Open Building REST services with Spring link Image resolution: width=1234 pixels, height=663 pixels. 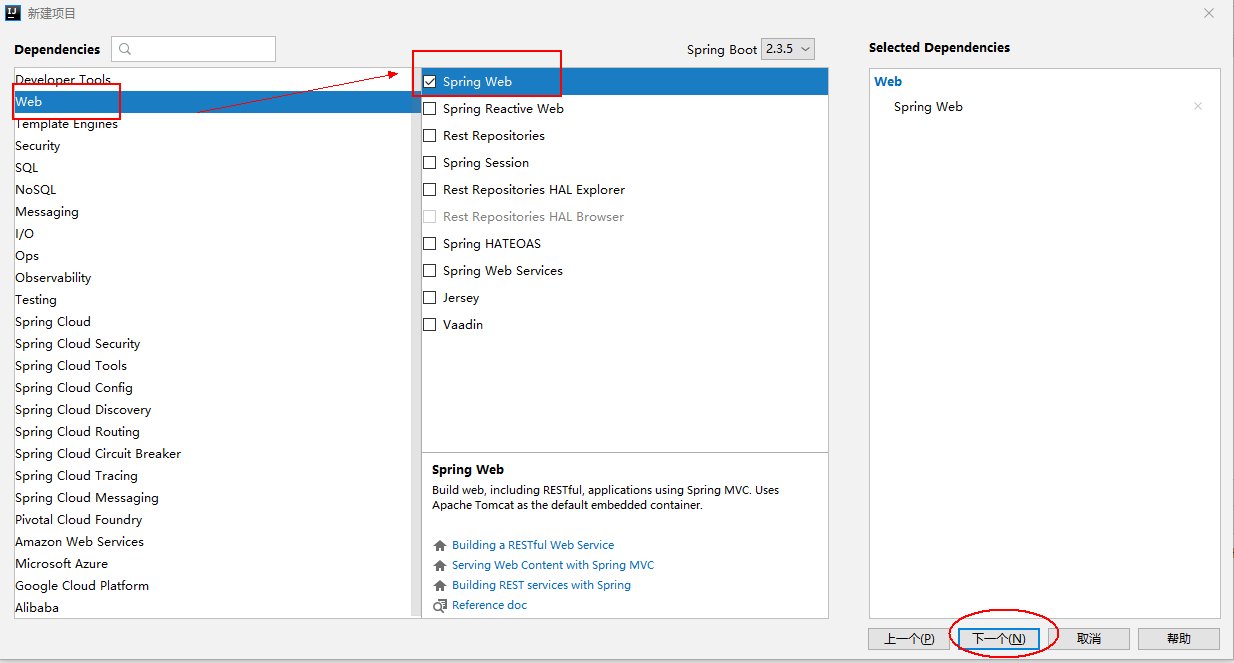pos(541,586)
